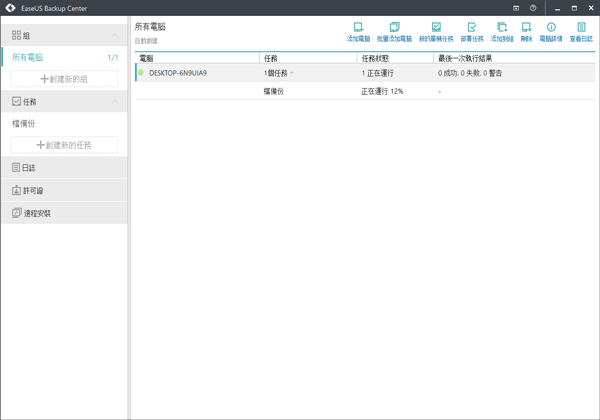Click the 1 正在運行 task status cell

[x=378, y=73]
